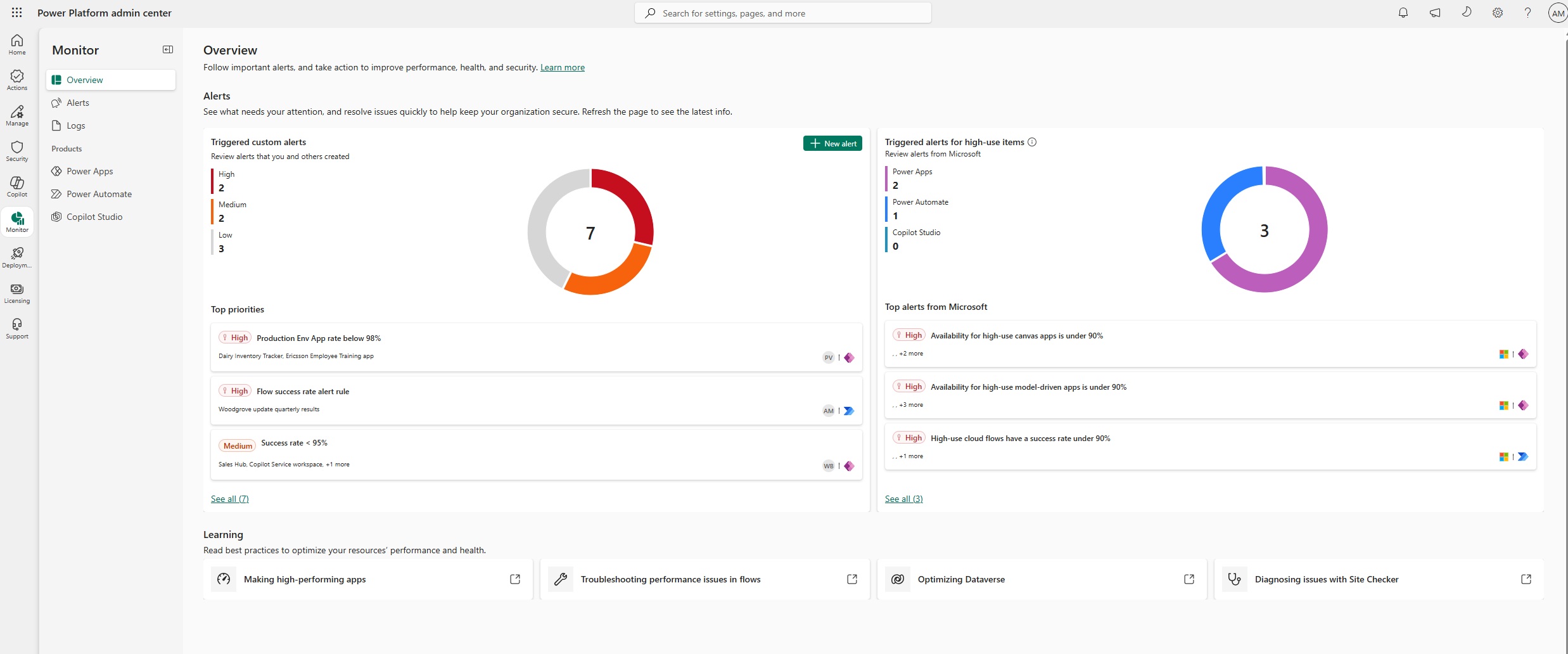Open the Logs page
The image size is (1568, 654).
coord(75,125)
